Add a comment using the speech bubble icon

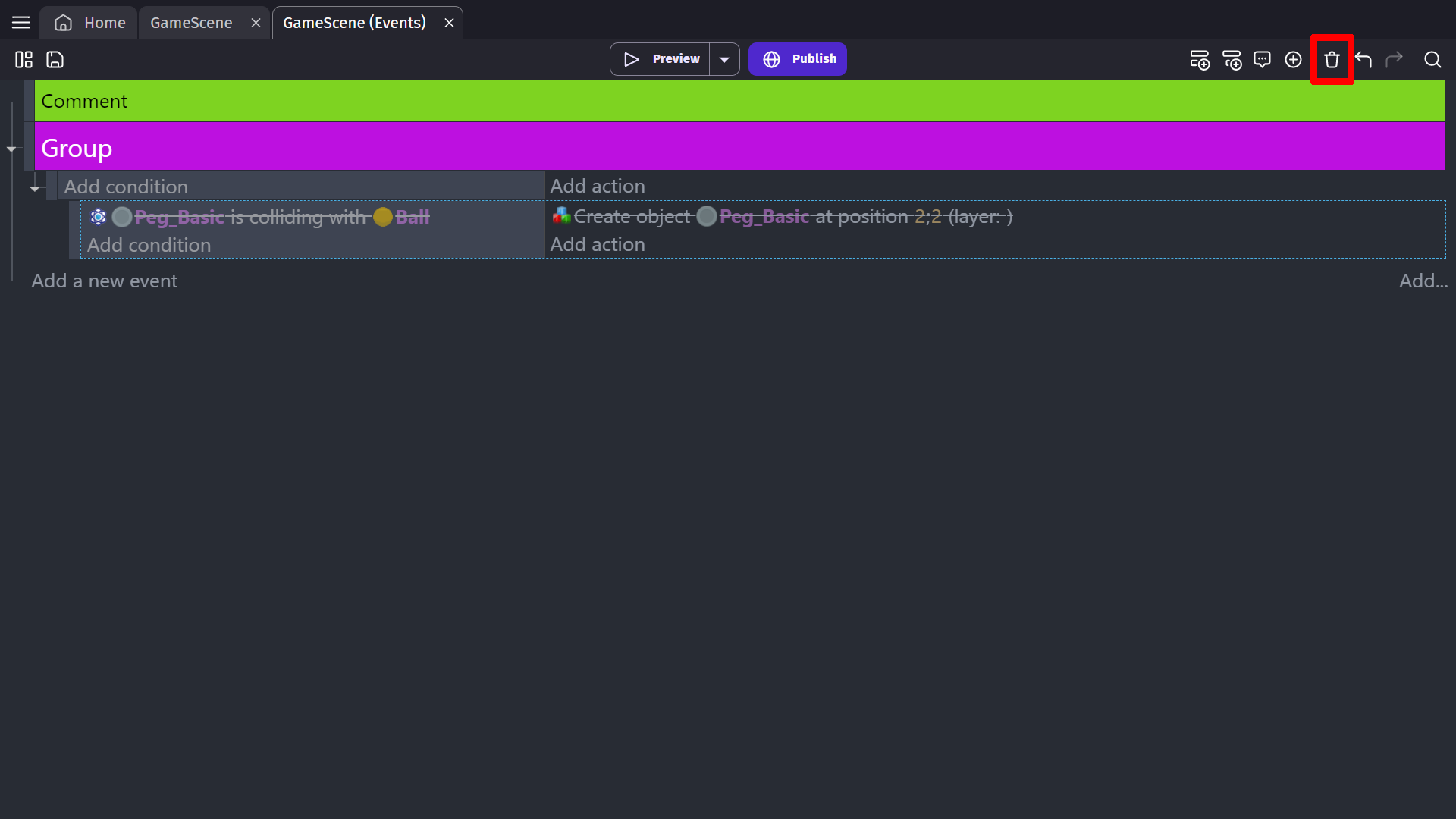1262,59
